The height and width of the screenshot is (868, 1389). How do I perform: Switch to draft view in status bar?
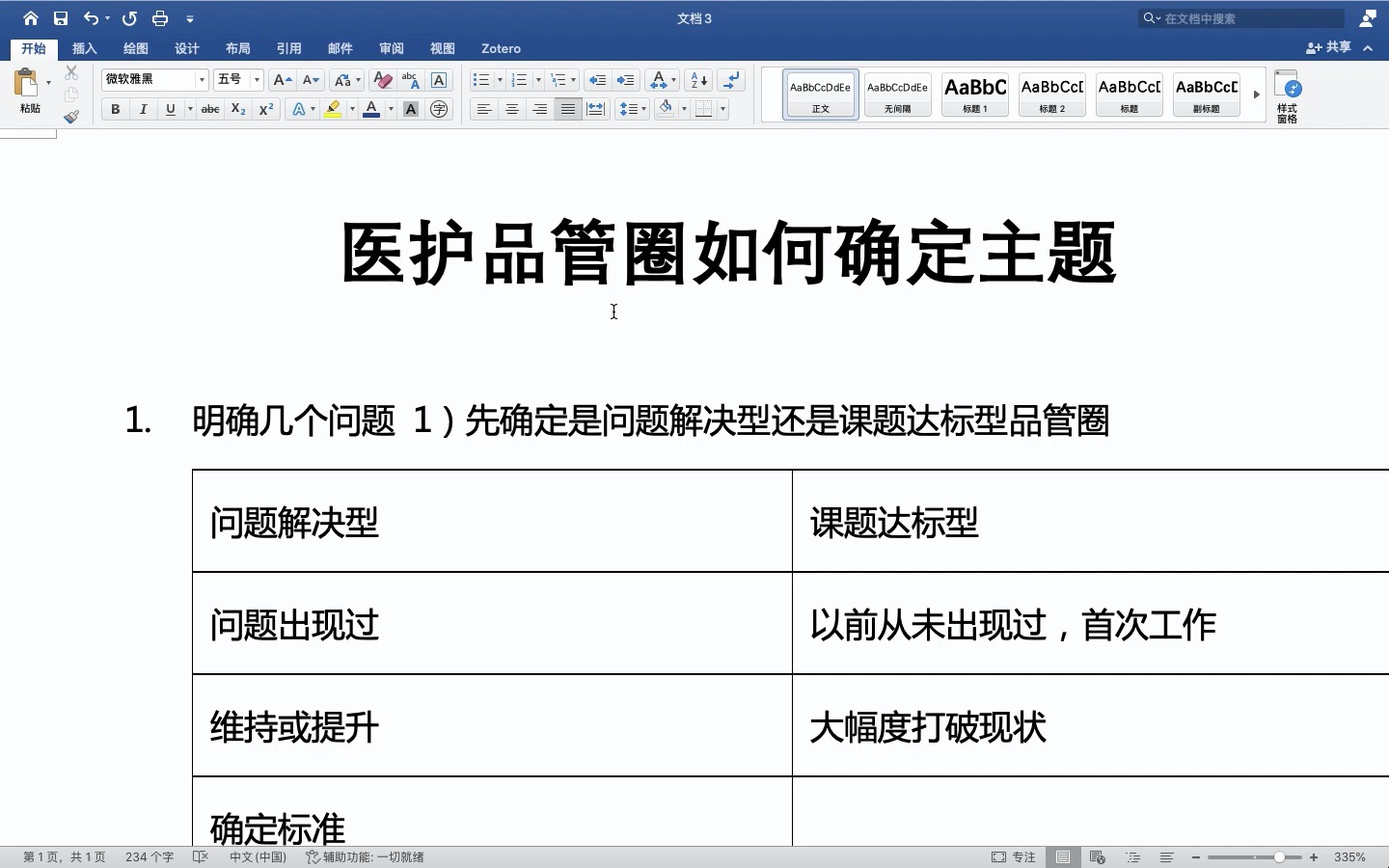(1167, 856)
